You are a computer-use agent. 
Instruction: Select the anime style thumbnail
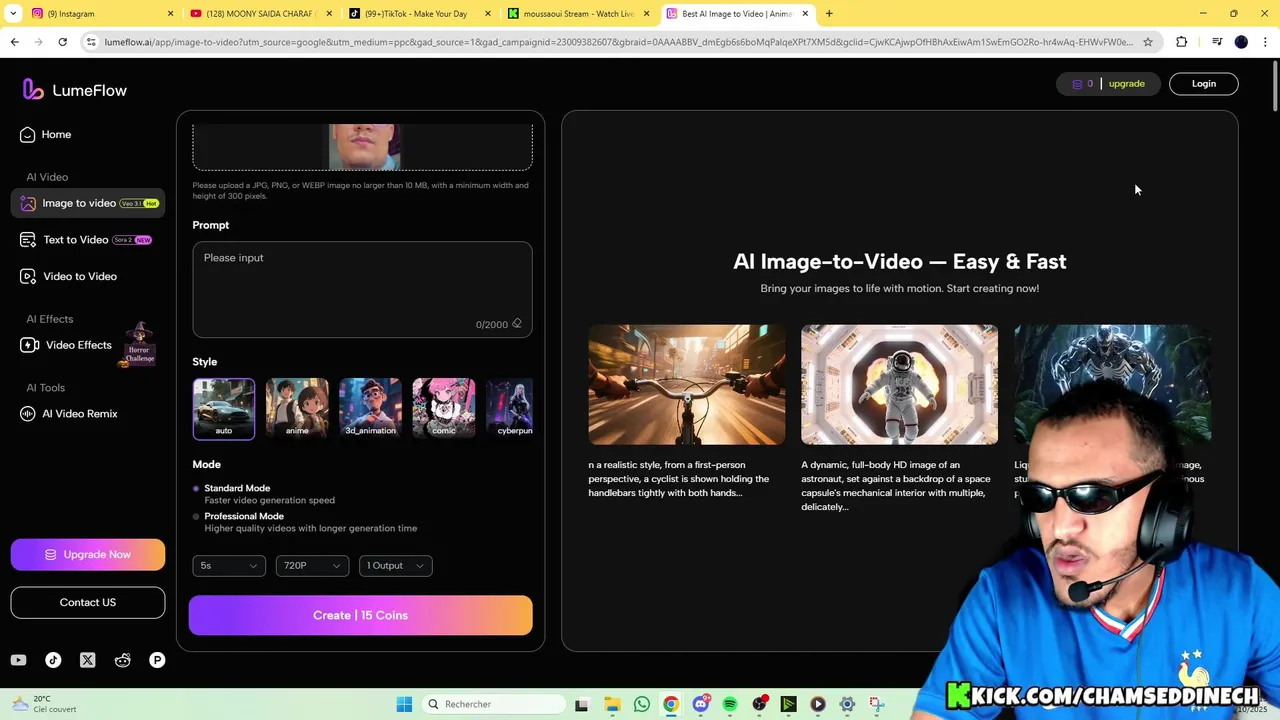[297, 409]
